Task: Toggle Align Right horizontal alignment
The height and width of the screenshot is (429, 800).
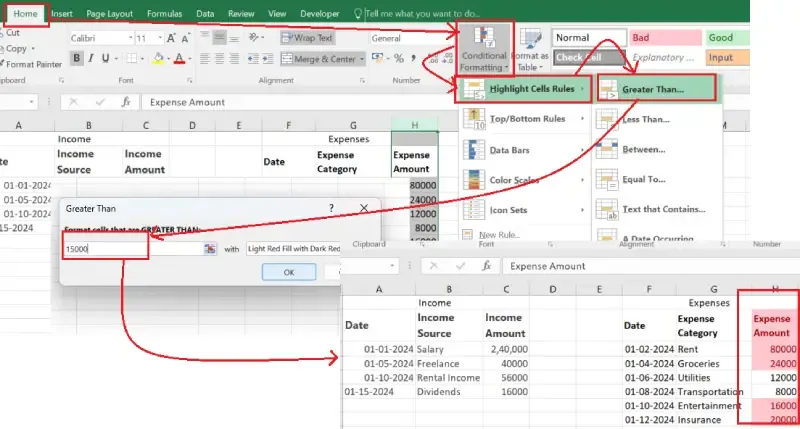Action: [x=234, y=59]
